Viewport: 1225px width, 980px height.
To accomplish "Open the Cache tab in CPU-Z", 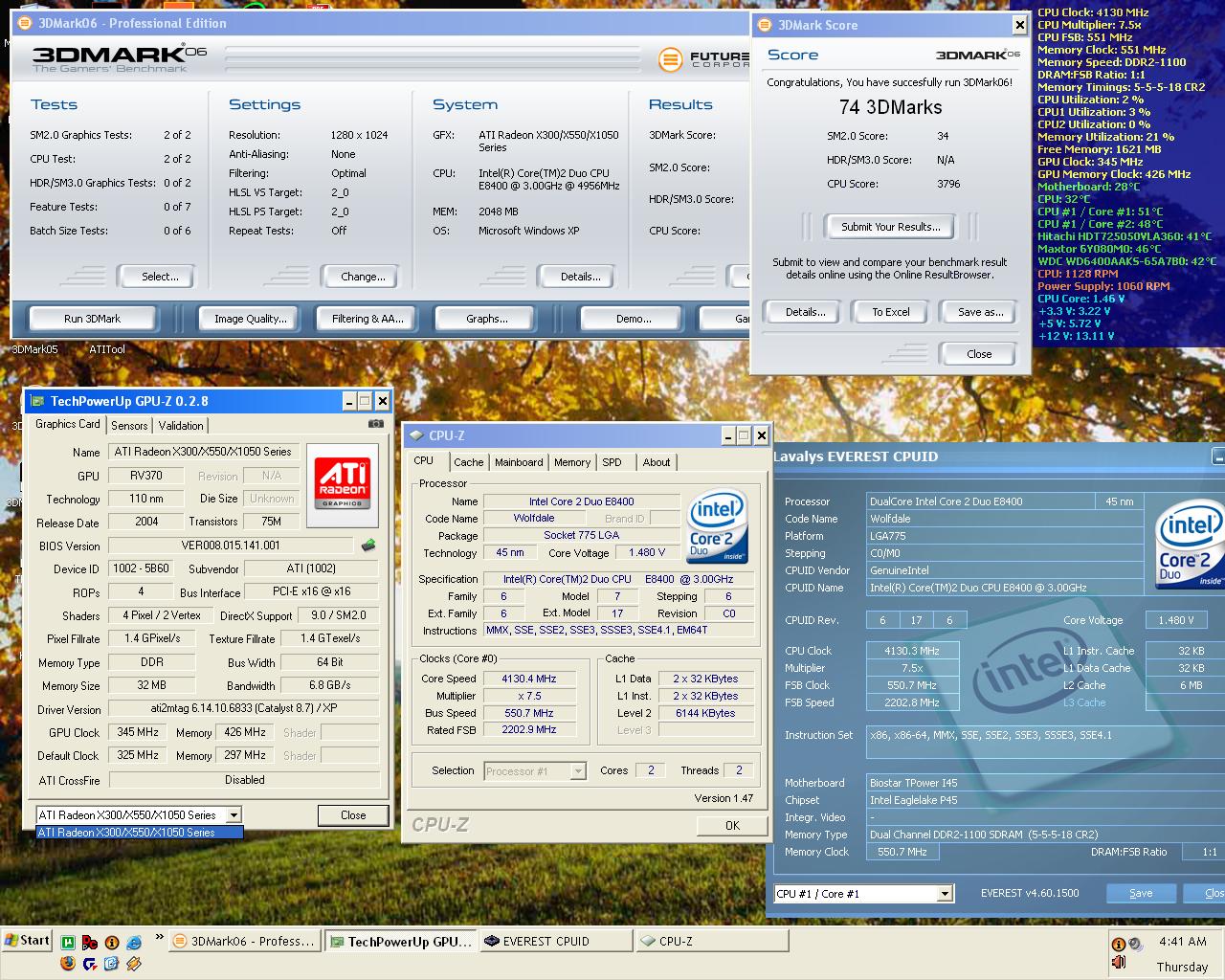I will (x=469, y=462).
